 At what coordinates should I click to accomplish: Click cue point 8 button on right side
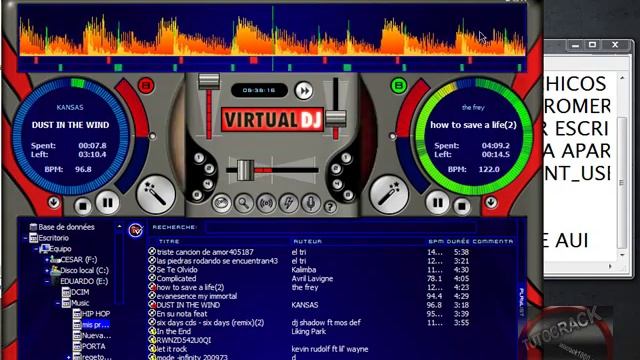[348, 195]
